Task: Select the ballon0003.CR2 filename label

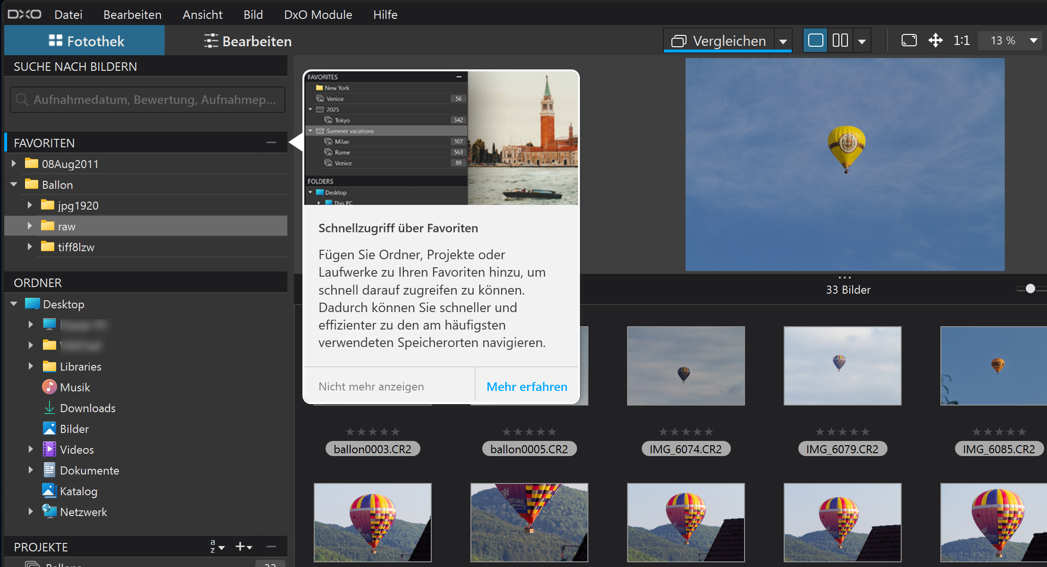Action: coord(373,449)
